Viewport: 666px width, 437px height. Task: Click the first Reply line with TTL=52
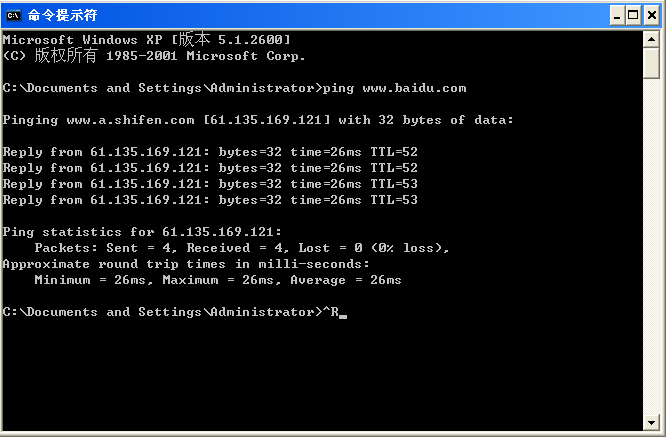[210, 152]
